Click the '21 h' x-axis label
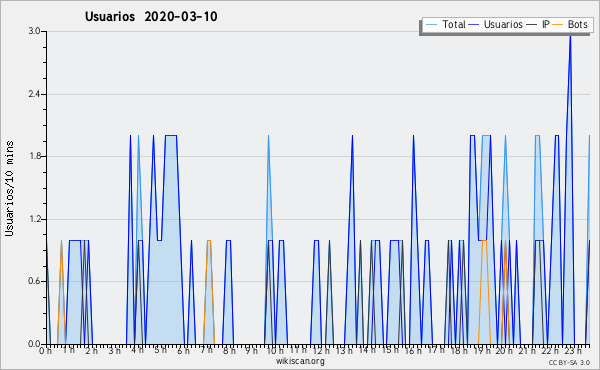This screenshot has width=600, height=370. (x=528, y=350)
